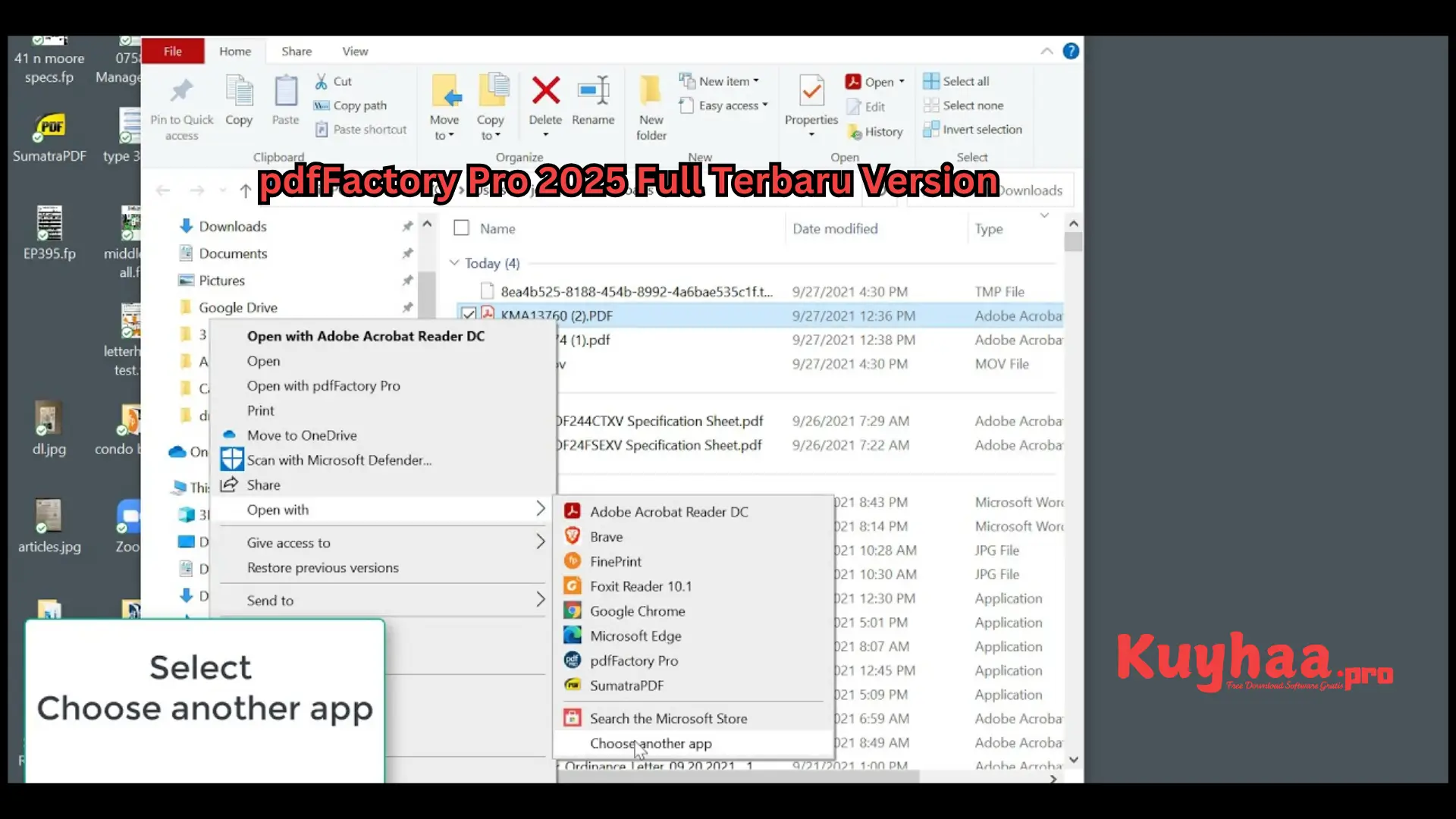
Task: Select Google Chrome in the Open with submenu
Action: click(x=637, y=610)
